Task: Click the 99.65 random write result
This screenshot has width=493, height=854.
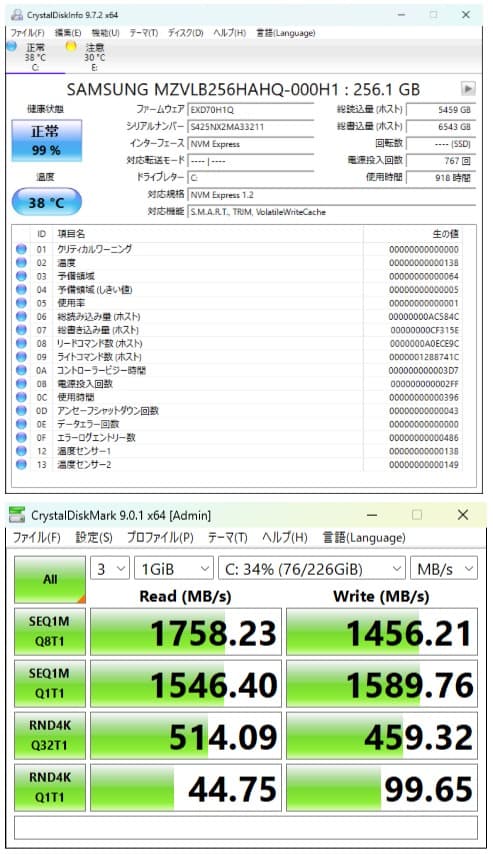Action: tap(382, 787)
